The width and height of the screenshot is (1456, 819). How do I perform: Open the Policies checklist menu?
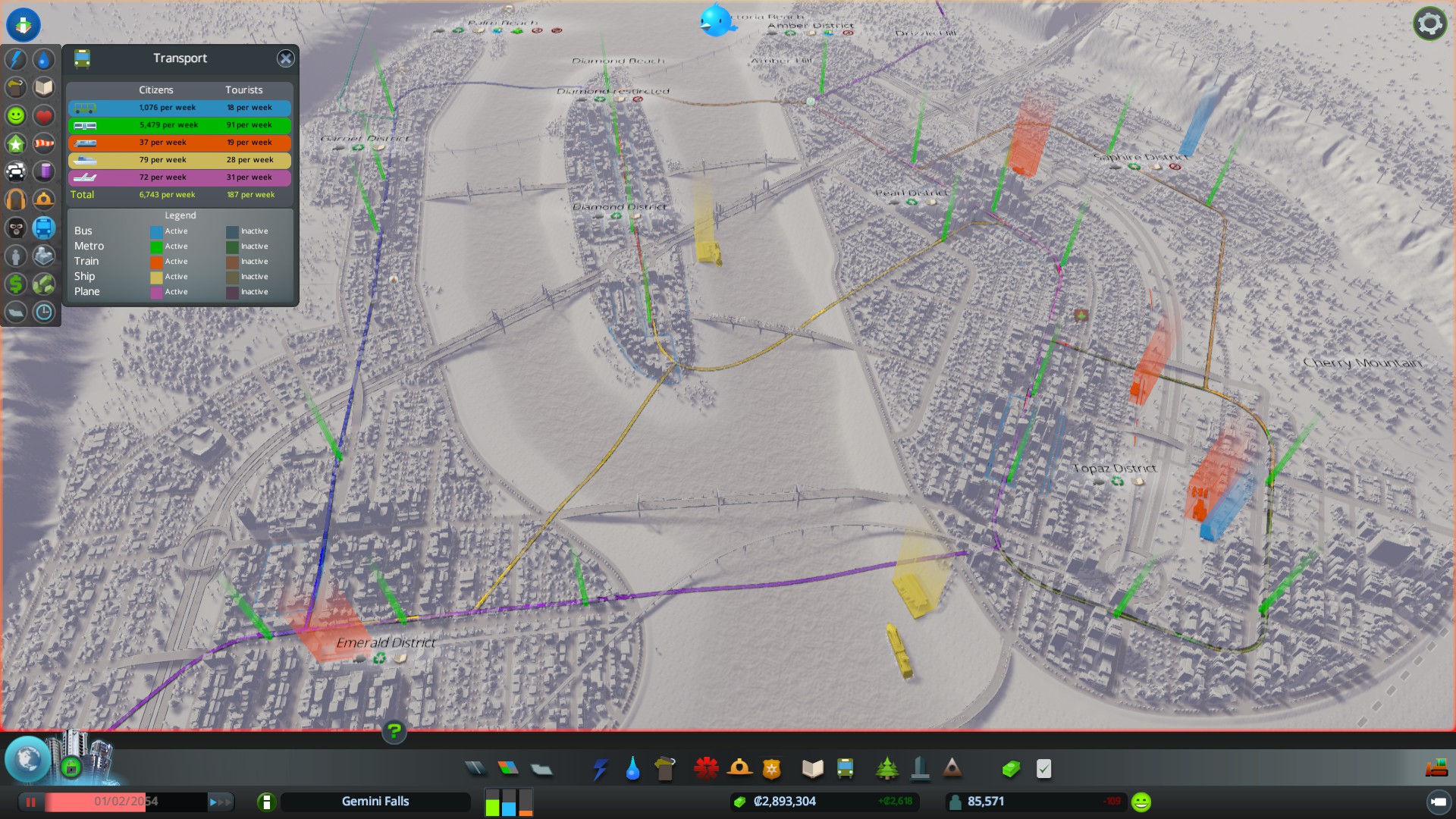pos(1044,769)
